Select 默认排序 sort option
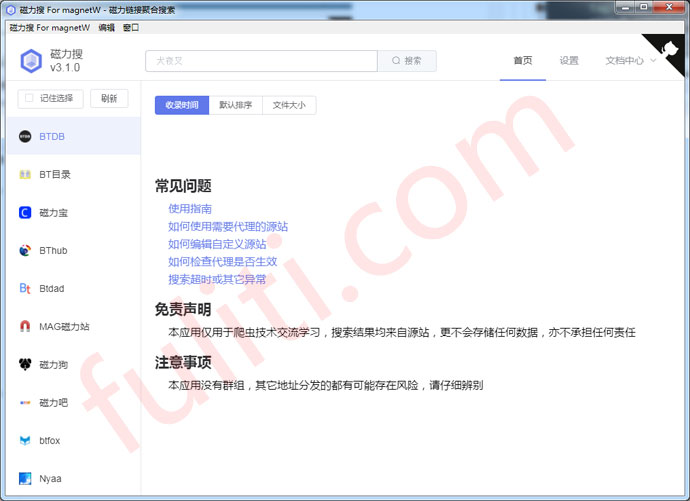 point(236,105)
